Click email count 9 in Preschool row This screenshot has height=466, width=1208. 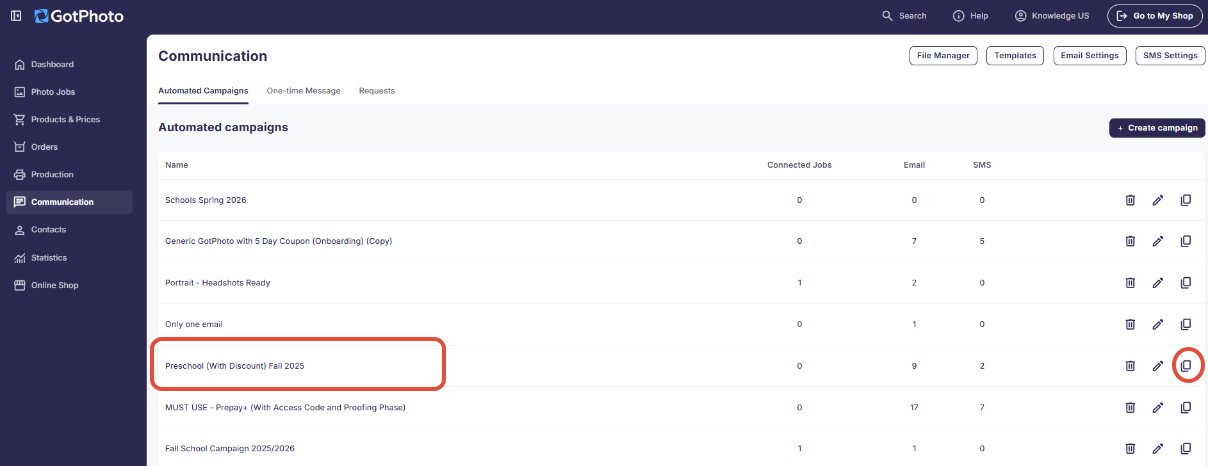(914, 366)
